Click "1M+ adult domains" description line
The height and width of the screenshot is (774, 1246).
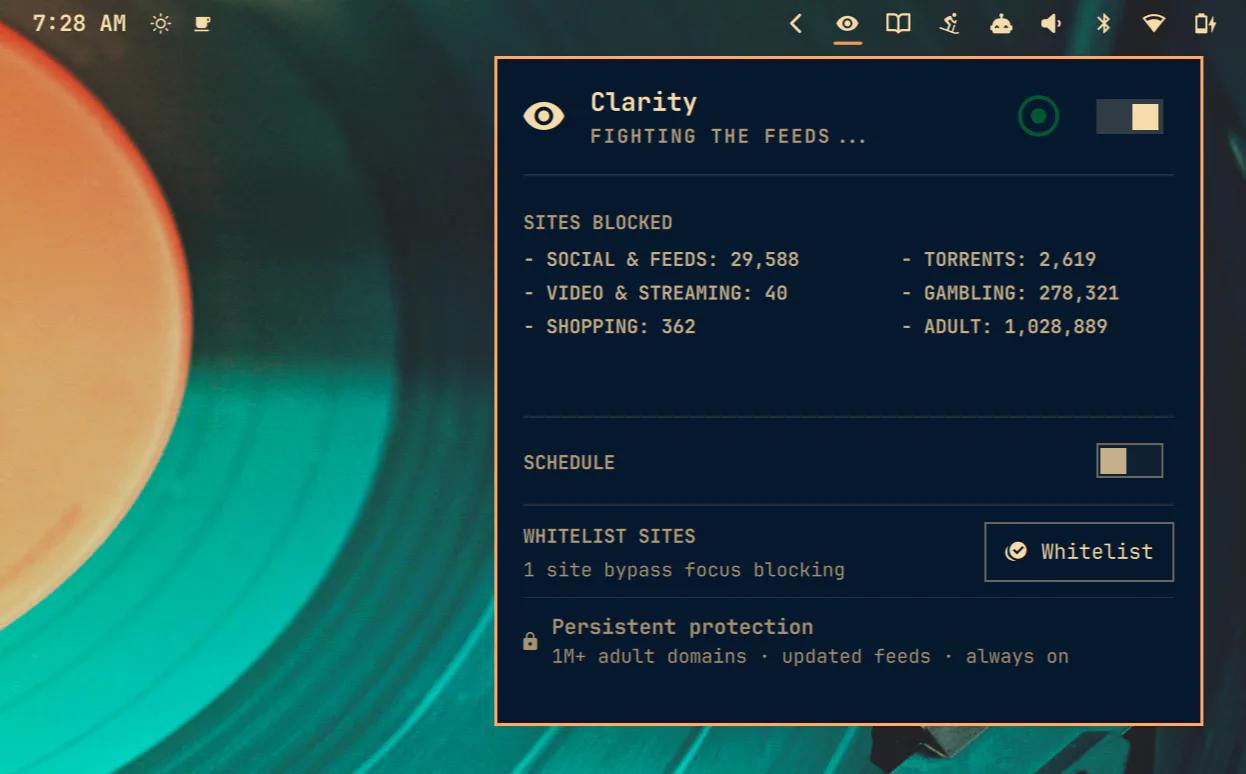tap(810, 657)
